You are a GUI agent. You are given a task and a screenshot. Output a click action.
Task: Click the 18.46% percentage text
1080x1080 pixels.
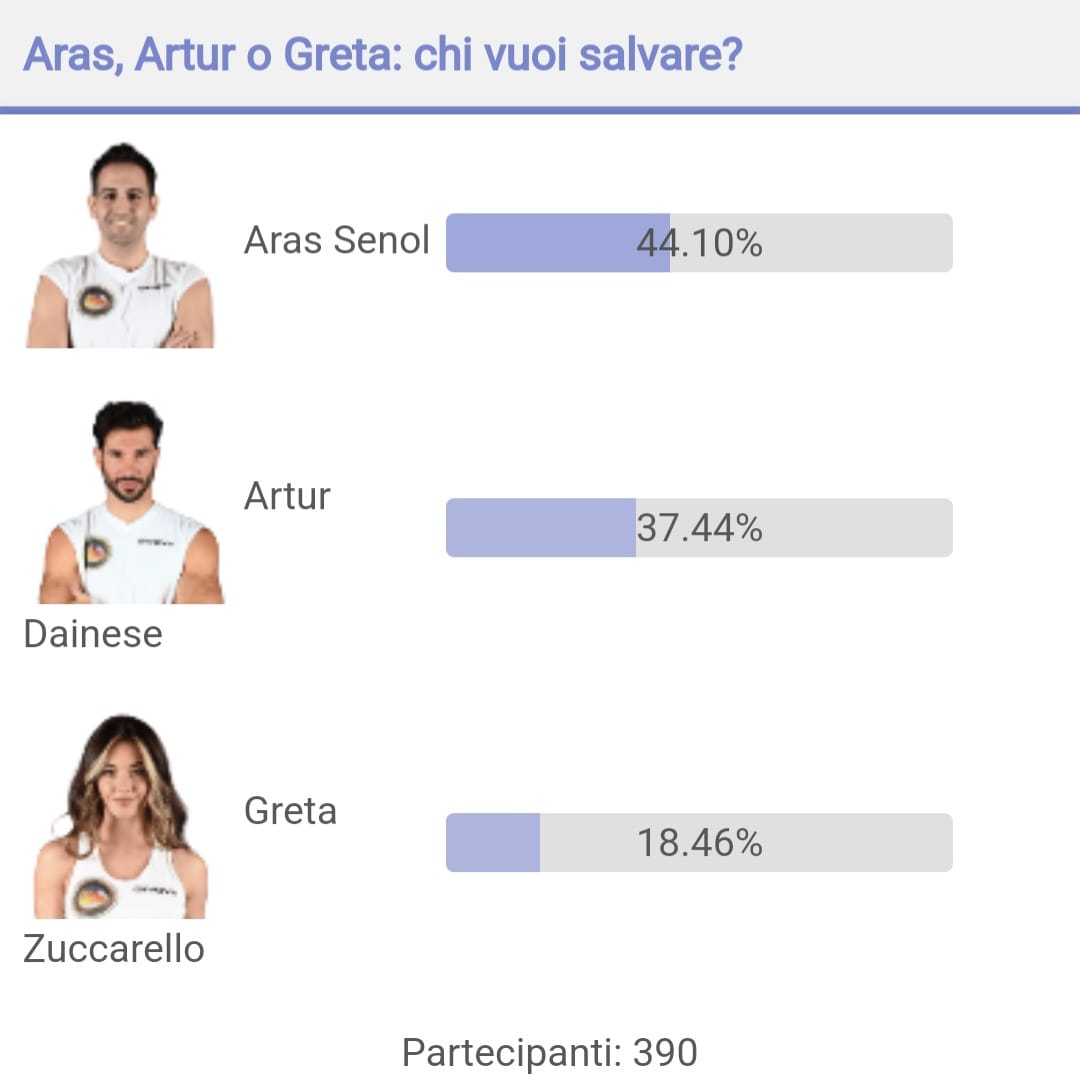(699, 843)
